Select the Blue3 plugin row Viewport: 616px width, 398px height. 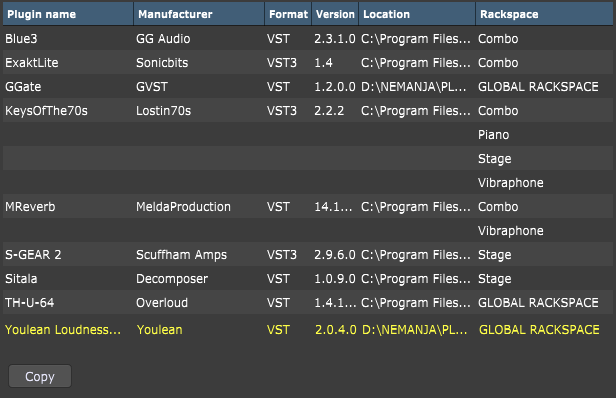point(308,39)
